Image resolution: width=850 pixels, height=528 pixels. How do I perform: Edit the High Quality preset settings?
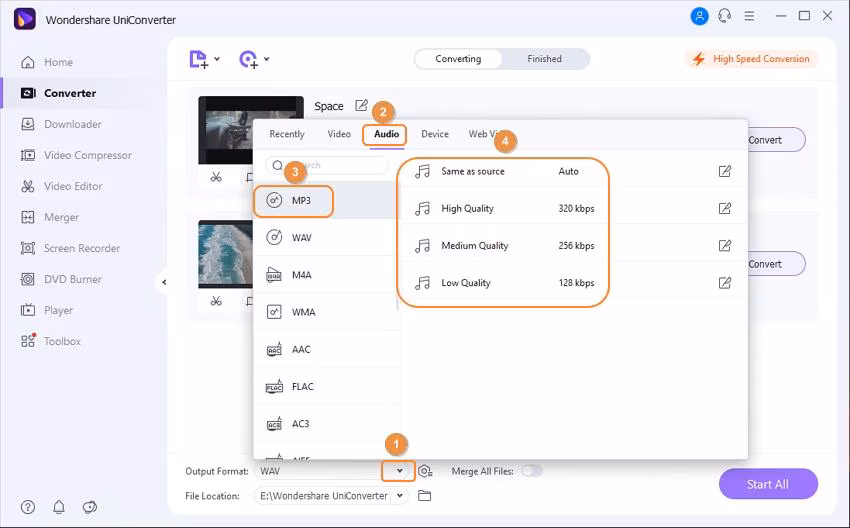tap(725, 208)
